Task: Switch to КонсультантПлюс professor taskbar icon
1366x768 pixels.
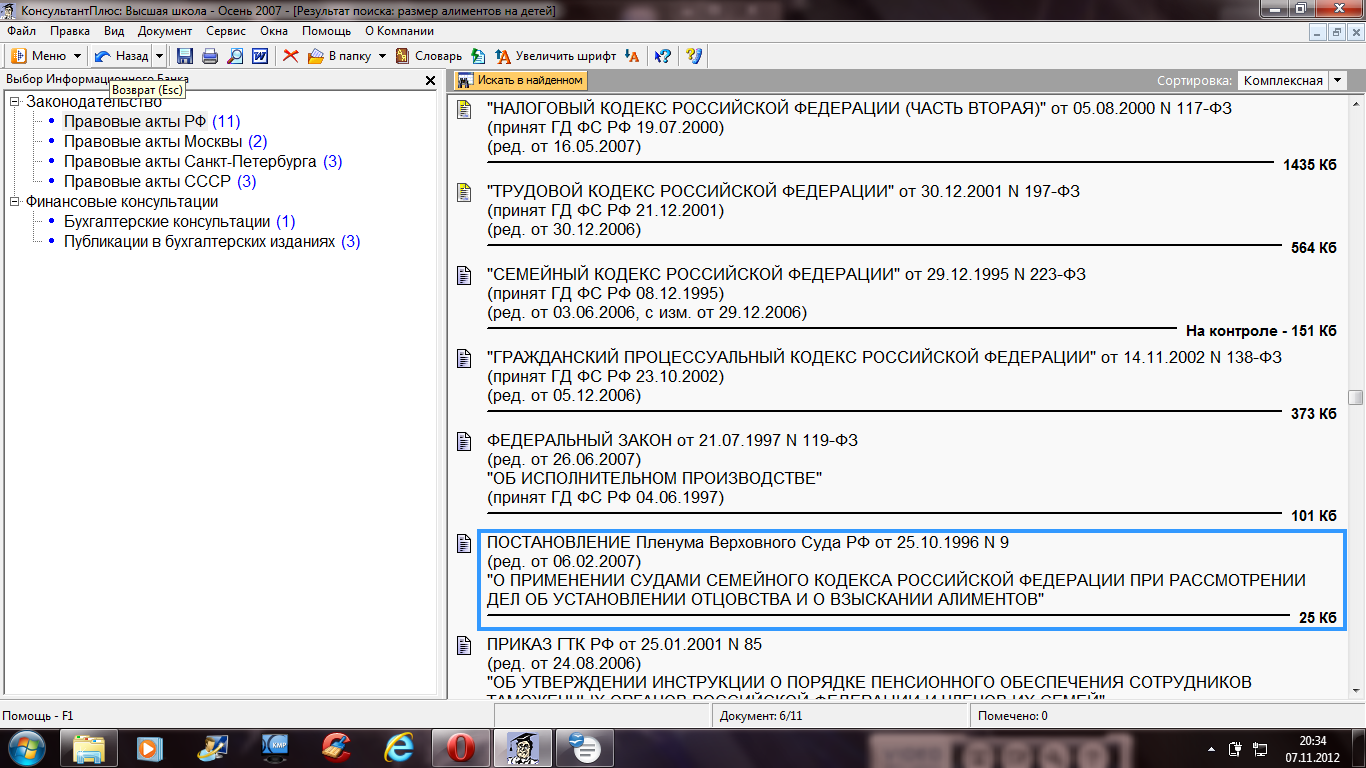Action: pyautogui.click(x=521, y=748)
